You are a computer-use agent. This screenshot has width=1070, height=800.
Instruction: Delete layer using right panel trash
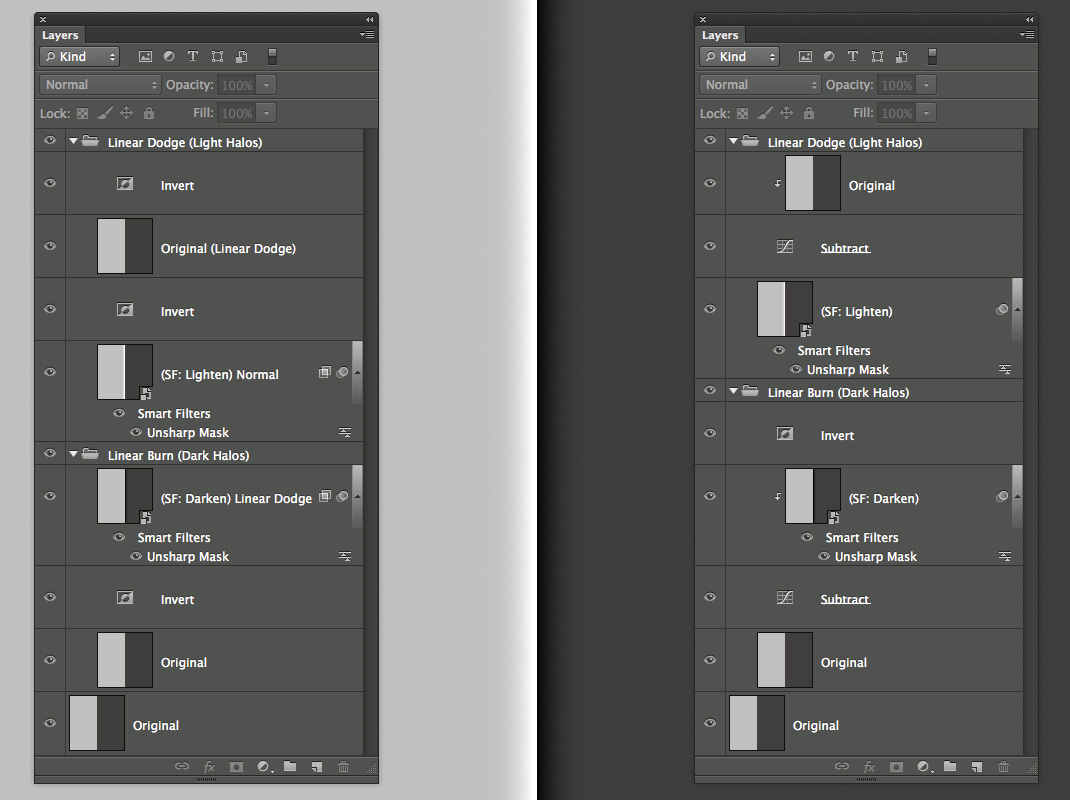1003,767
